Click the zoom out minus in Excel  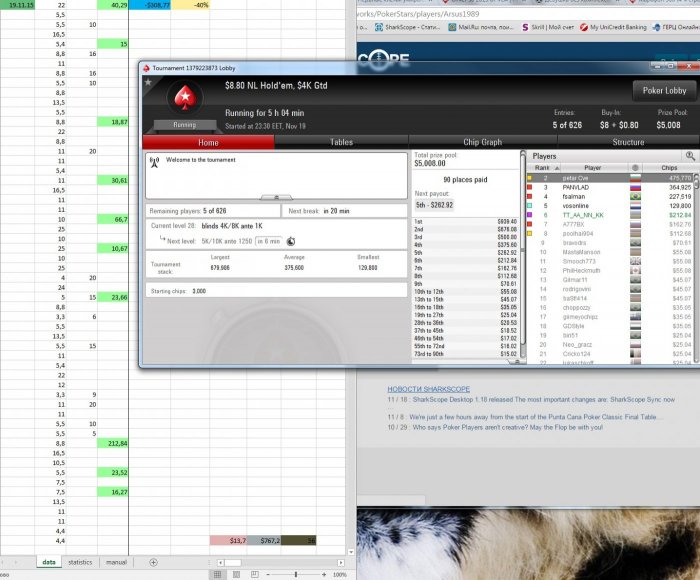tap(268, 575)
